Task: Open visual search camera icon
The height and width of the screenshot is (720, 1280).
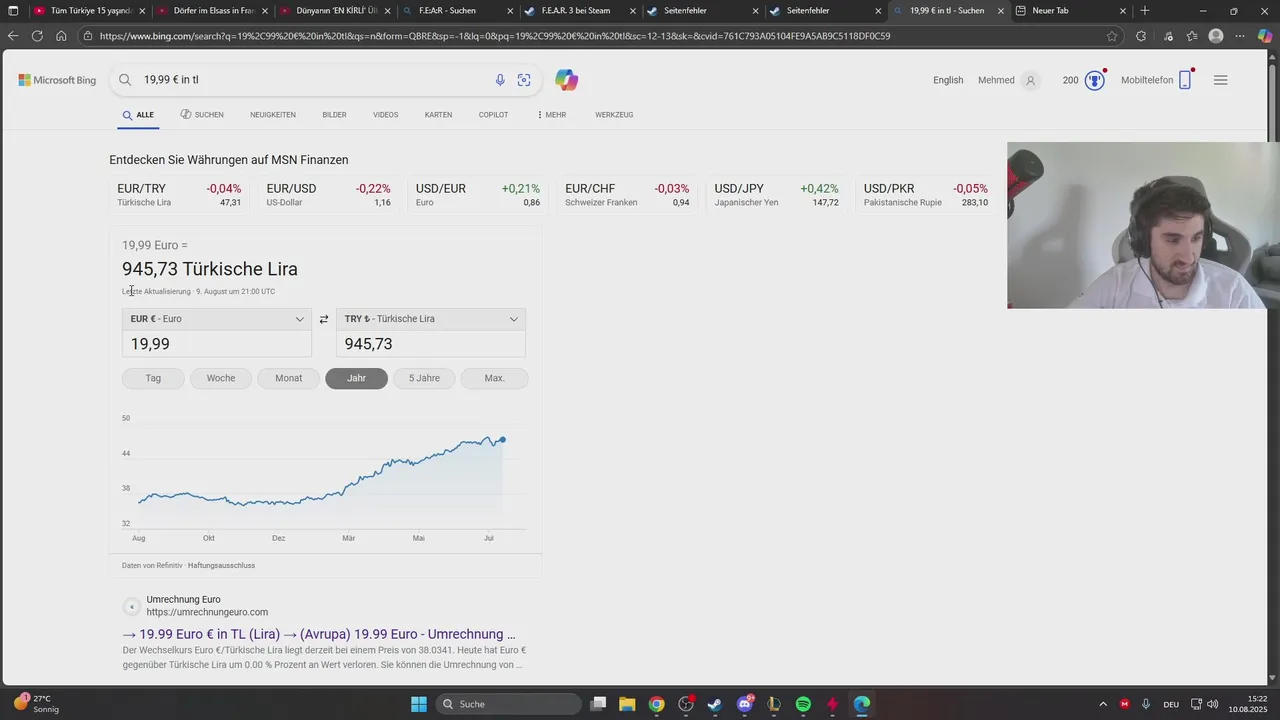Action: [x=524, y=80]
